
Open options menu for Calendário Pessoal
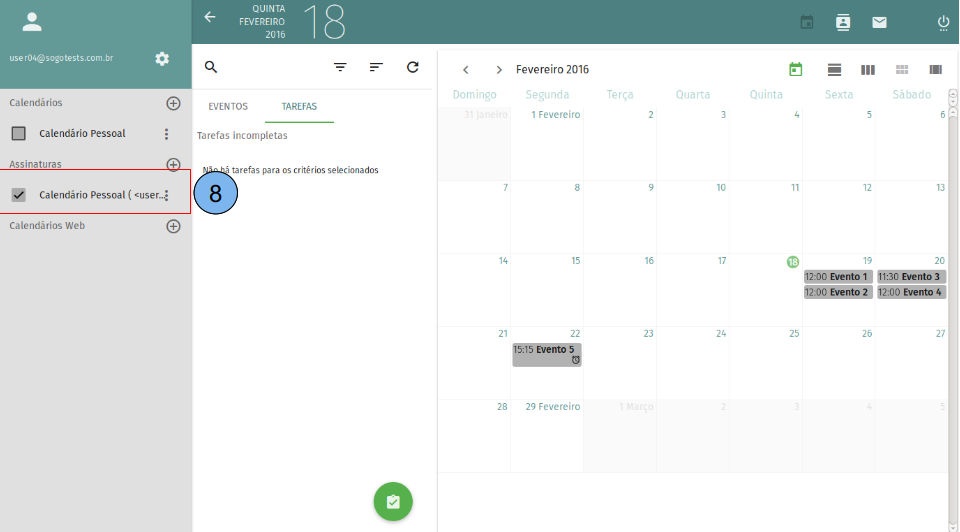[166, 134]
